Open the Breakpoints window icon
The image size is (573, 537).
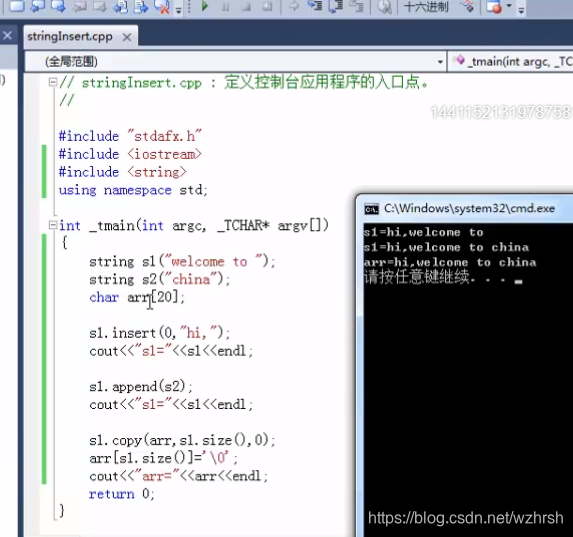tap(494, 7)
